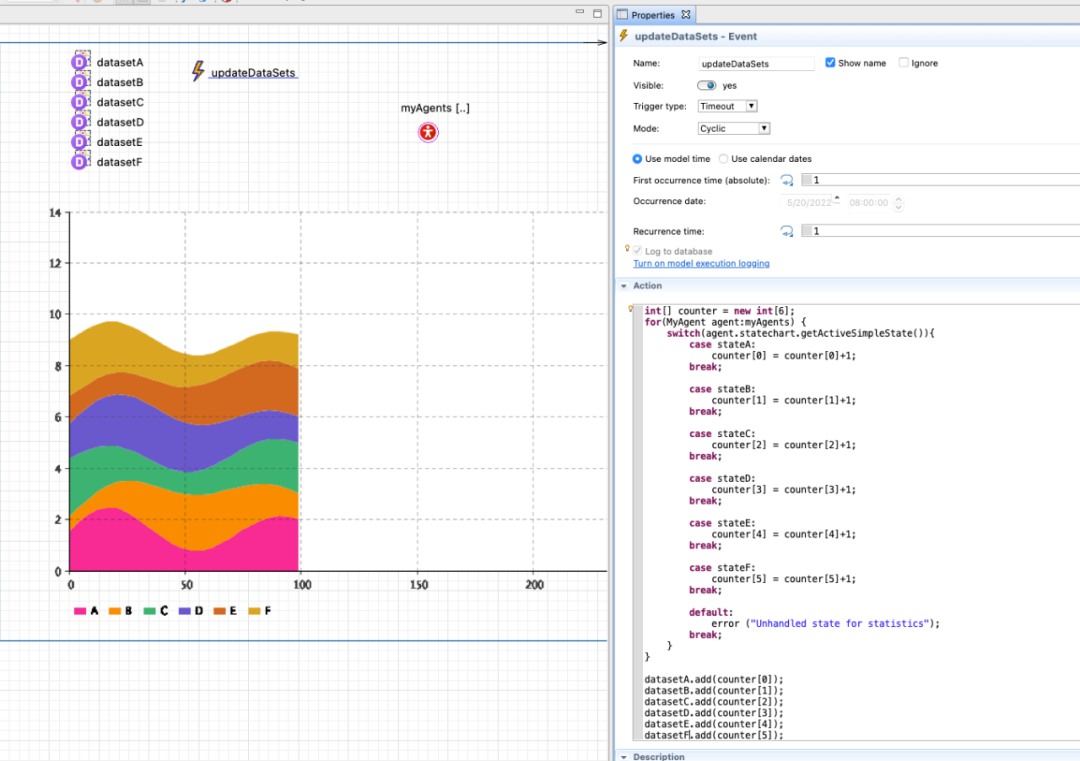
Task: Open the Trigger type Timeout dropdown
Action: tap(727, 106)
